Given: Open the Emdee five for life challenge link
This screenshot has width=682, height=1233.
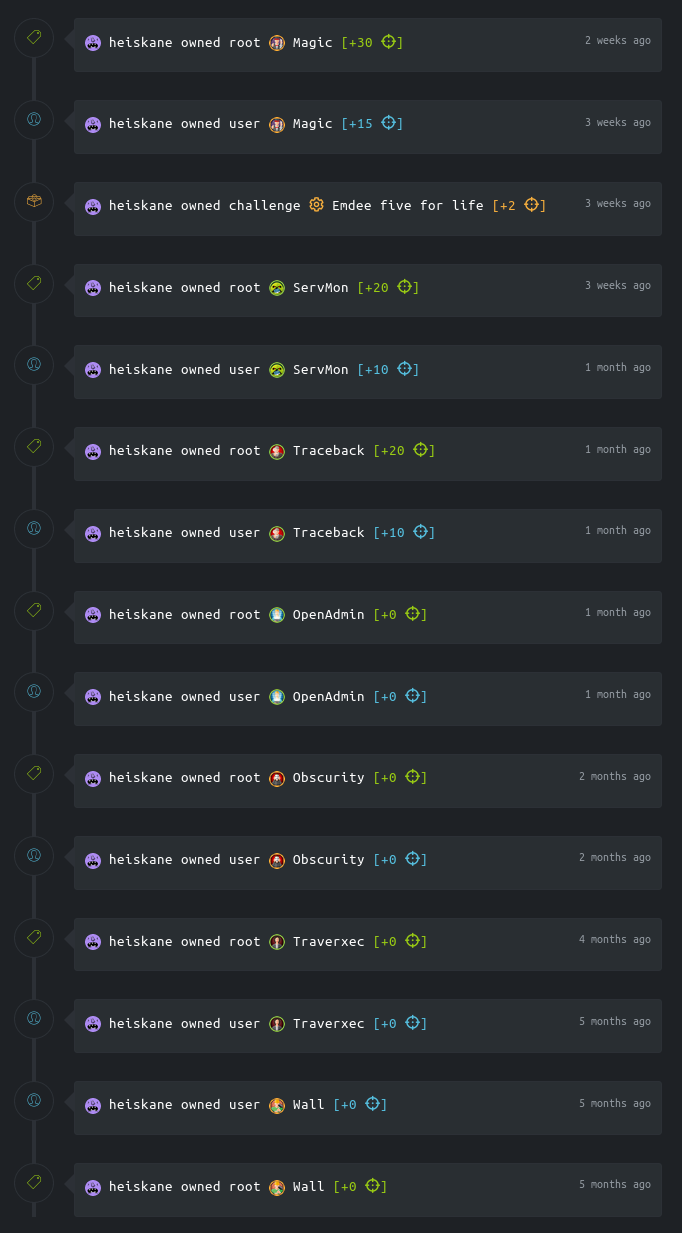Looking at the screenshot, I should (408, 206).
